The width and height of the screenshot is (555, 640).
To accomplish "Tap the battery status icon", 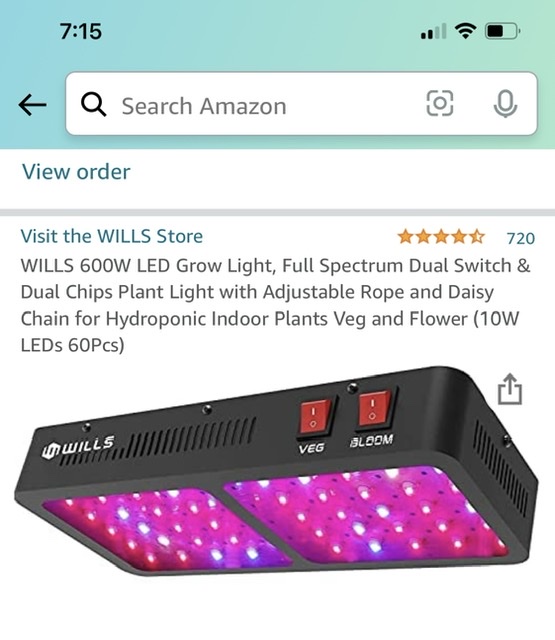I will tap(502, 31).
